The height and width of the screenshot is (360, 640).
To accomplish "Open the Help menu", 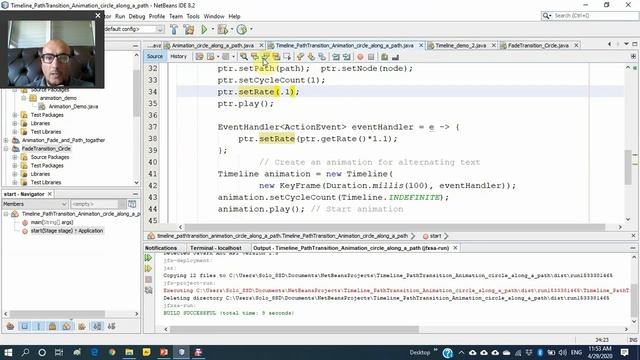I will [234, 16].
